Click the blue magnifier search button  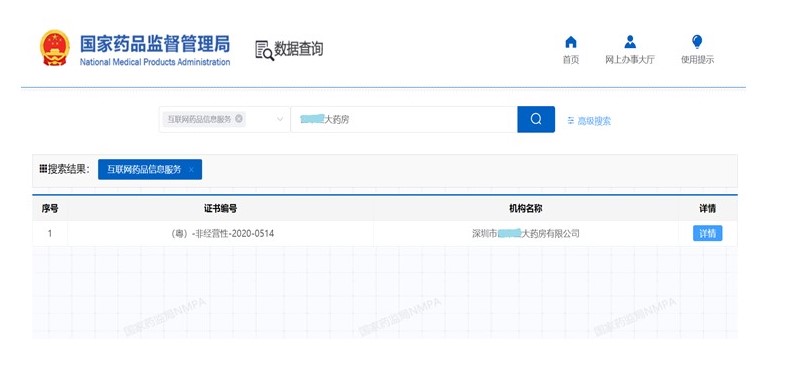pyautogui.click(x=536, y=119)
